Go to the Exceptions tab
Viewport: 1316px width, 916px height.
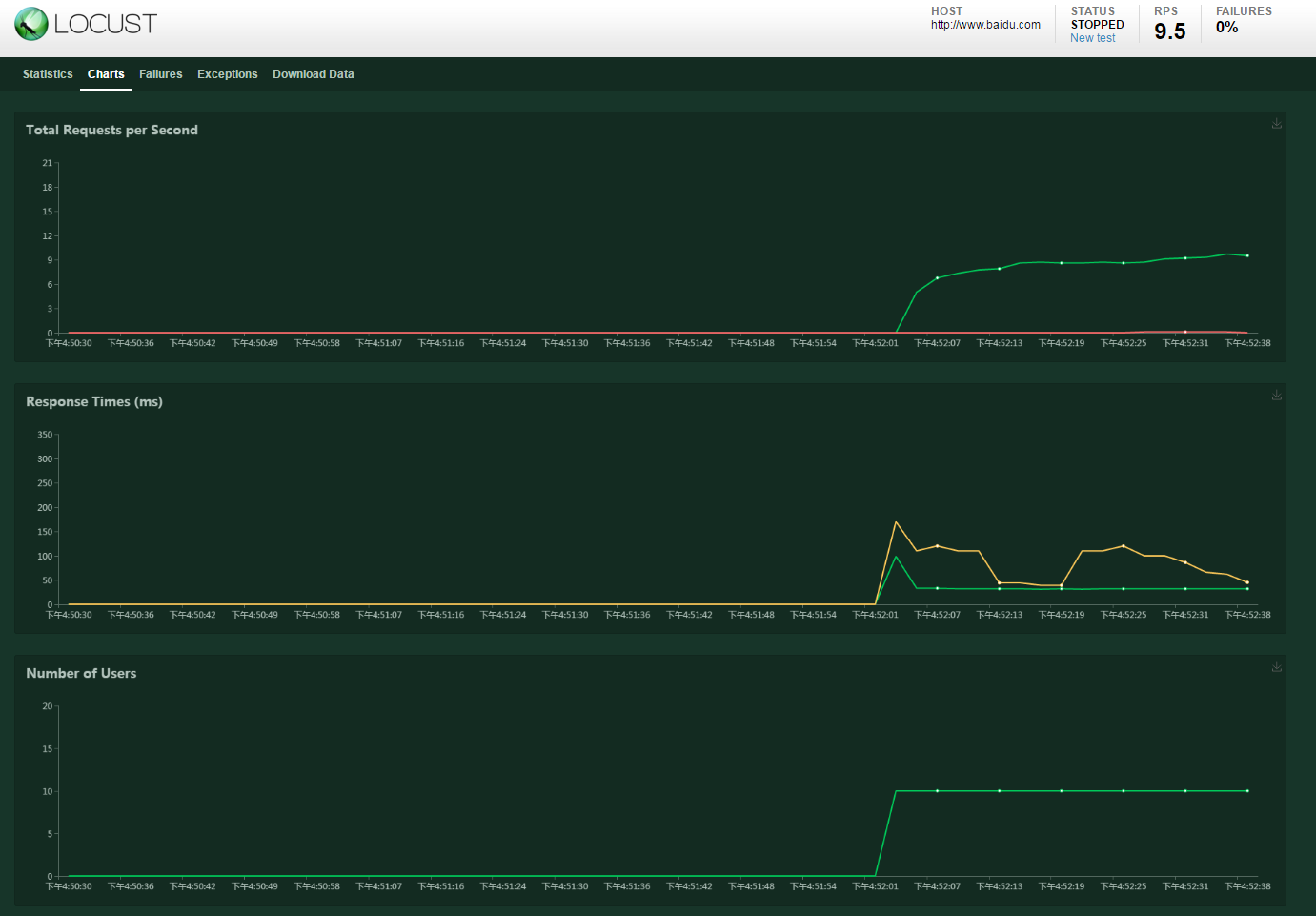227,74
